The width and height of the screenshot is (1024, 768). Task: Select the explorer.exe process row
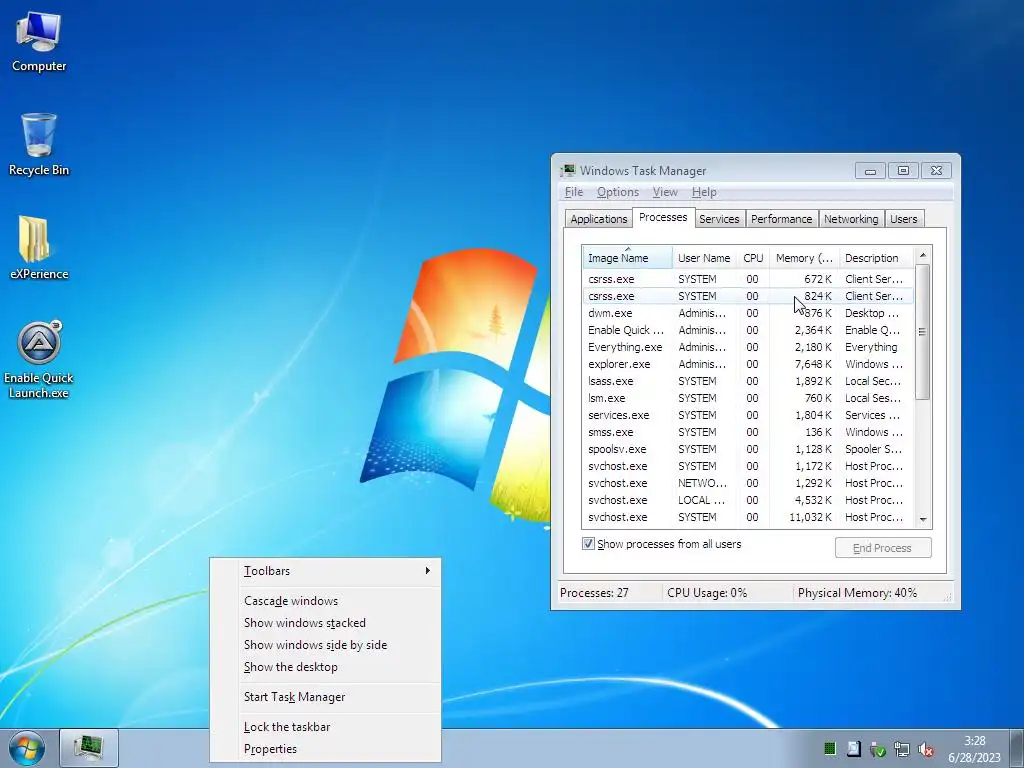[748, 364]
